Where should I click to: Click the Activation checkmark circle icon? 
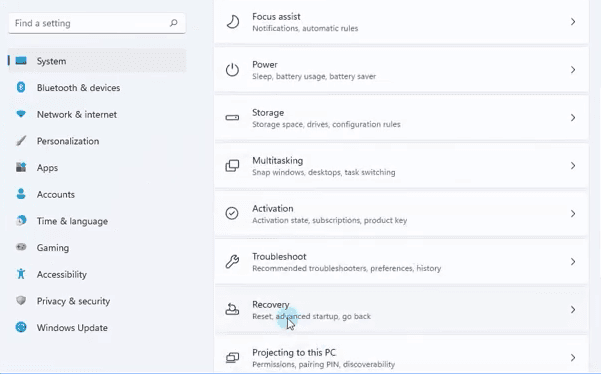click(x=232, y=213)
